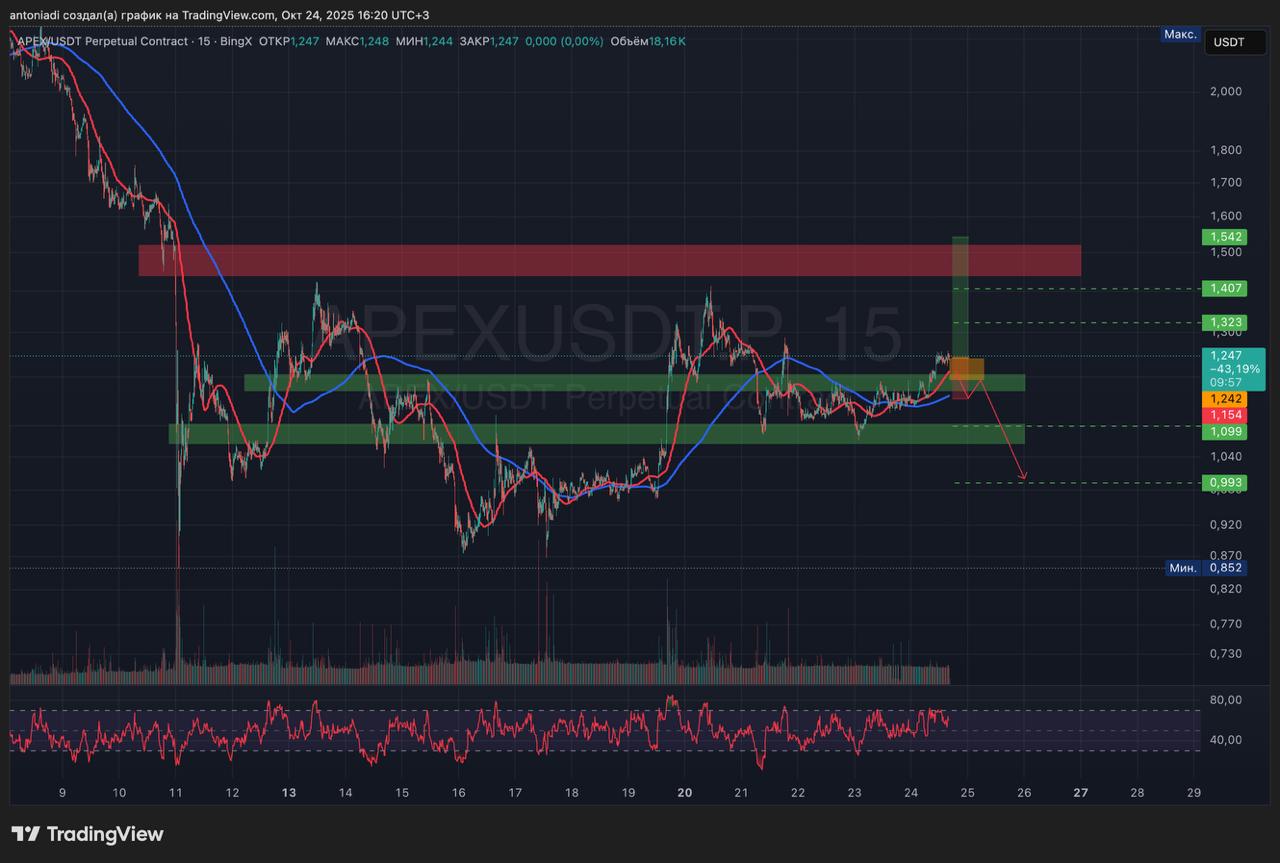Click the TradingView logo at bottom left
1280x863 pixels.
tap(87, 834)
